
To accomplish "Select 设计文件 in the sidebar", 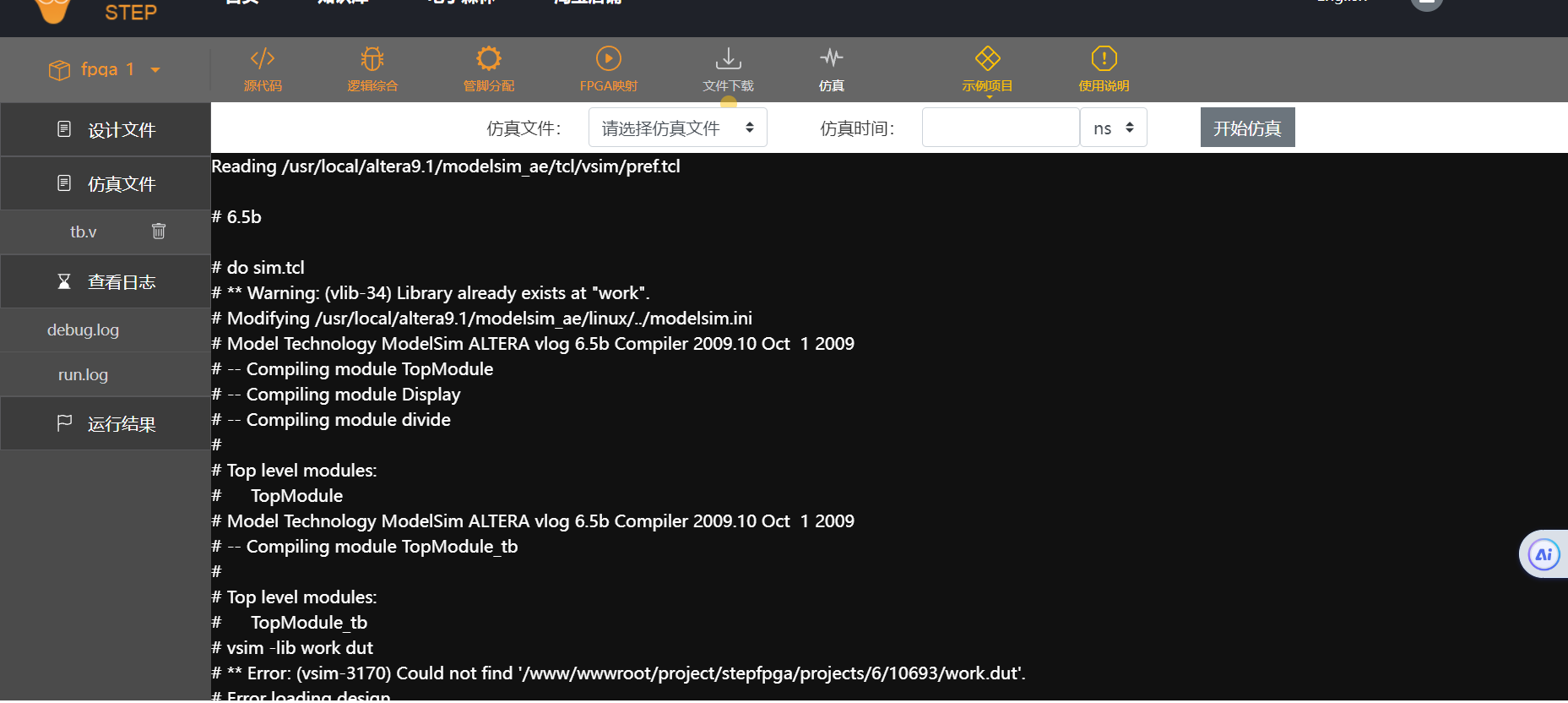I will tap(106, 130).
